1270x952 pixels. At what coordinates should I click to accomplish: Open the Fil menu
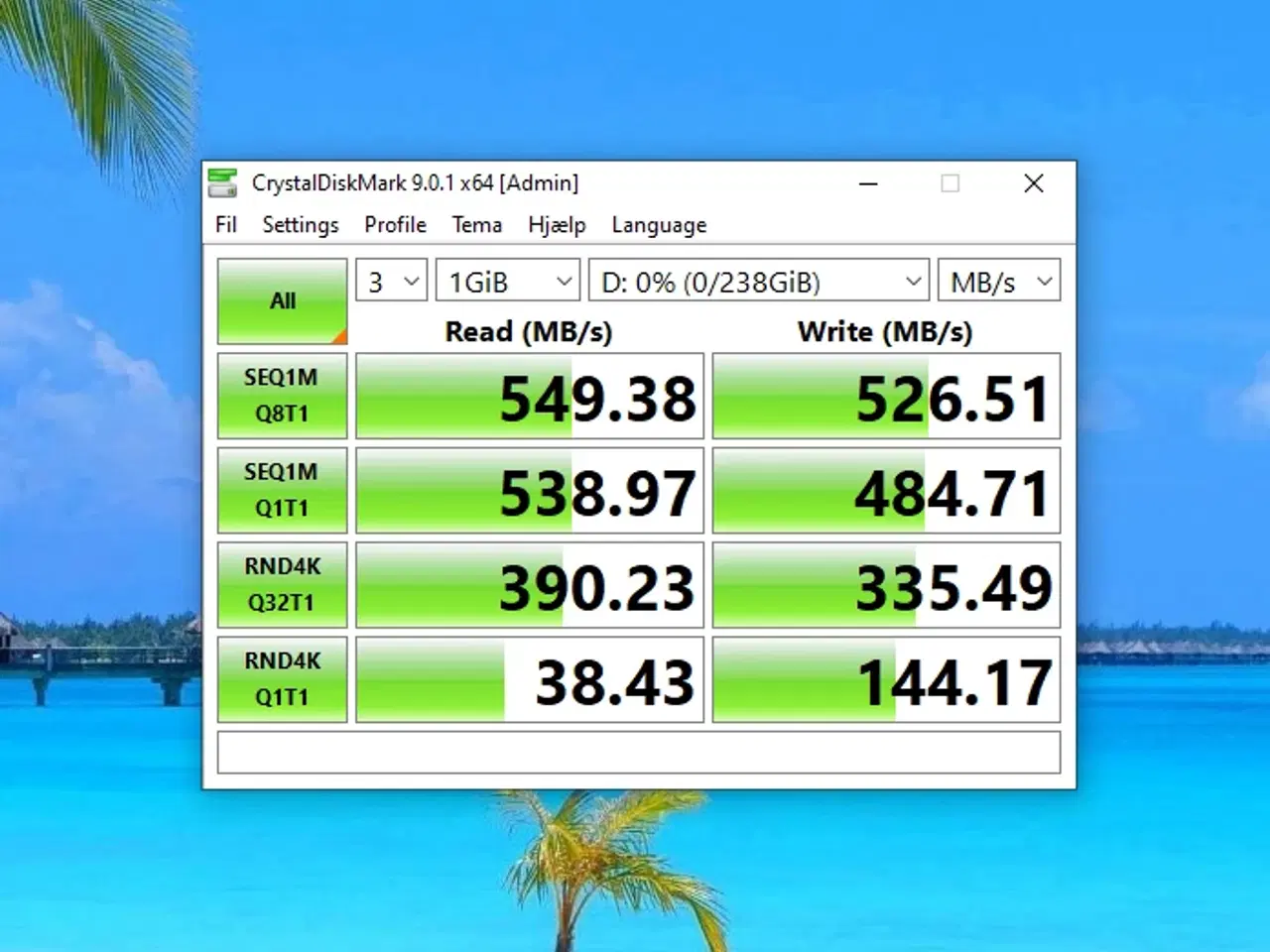226,225
